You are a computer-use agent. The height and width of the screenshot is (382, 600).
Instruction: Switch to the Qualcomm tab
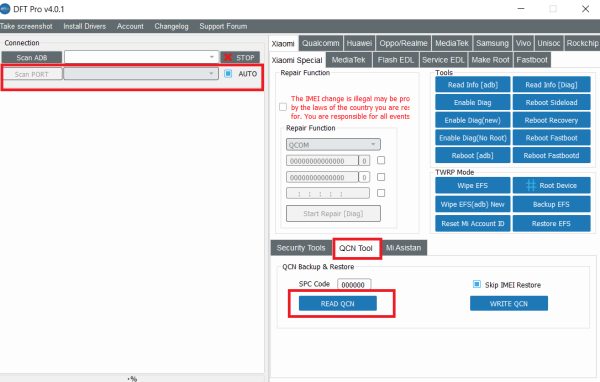(x=321, y=43)
